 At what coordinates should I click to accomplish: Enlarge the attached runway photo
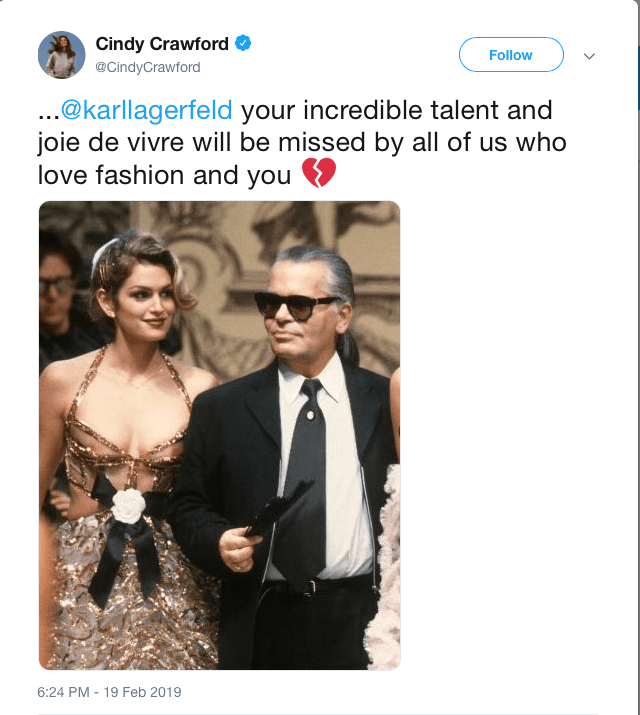(x=219, y=435)
